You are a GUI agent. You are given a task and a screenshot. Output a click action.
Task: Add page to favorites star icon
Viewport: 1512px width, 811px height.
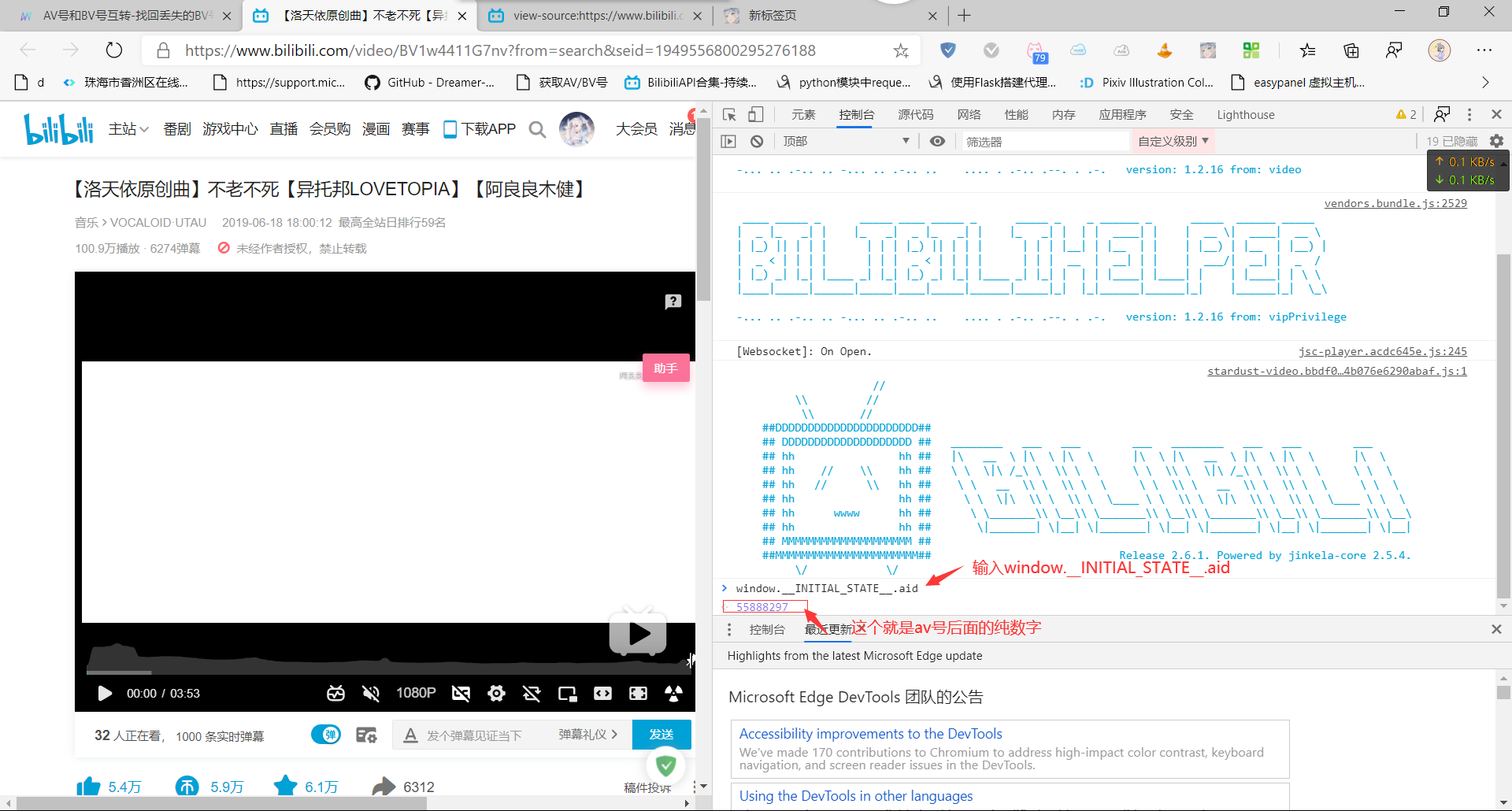(901, 51)
